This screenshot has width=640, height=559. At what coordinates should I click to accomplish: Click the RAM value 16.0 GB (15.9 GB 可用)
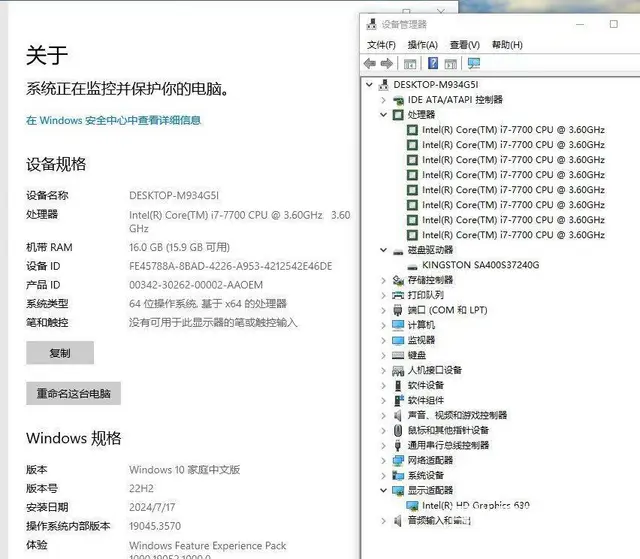click(x=180, y=247)
